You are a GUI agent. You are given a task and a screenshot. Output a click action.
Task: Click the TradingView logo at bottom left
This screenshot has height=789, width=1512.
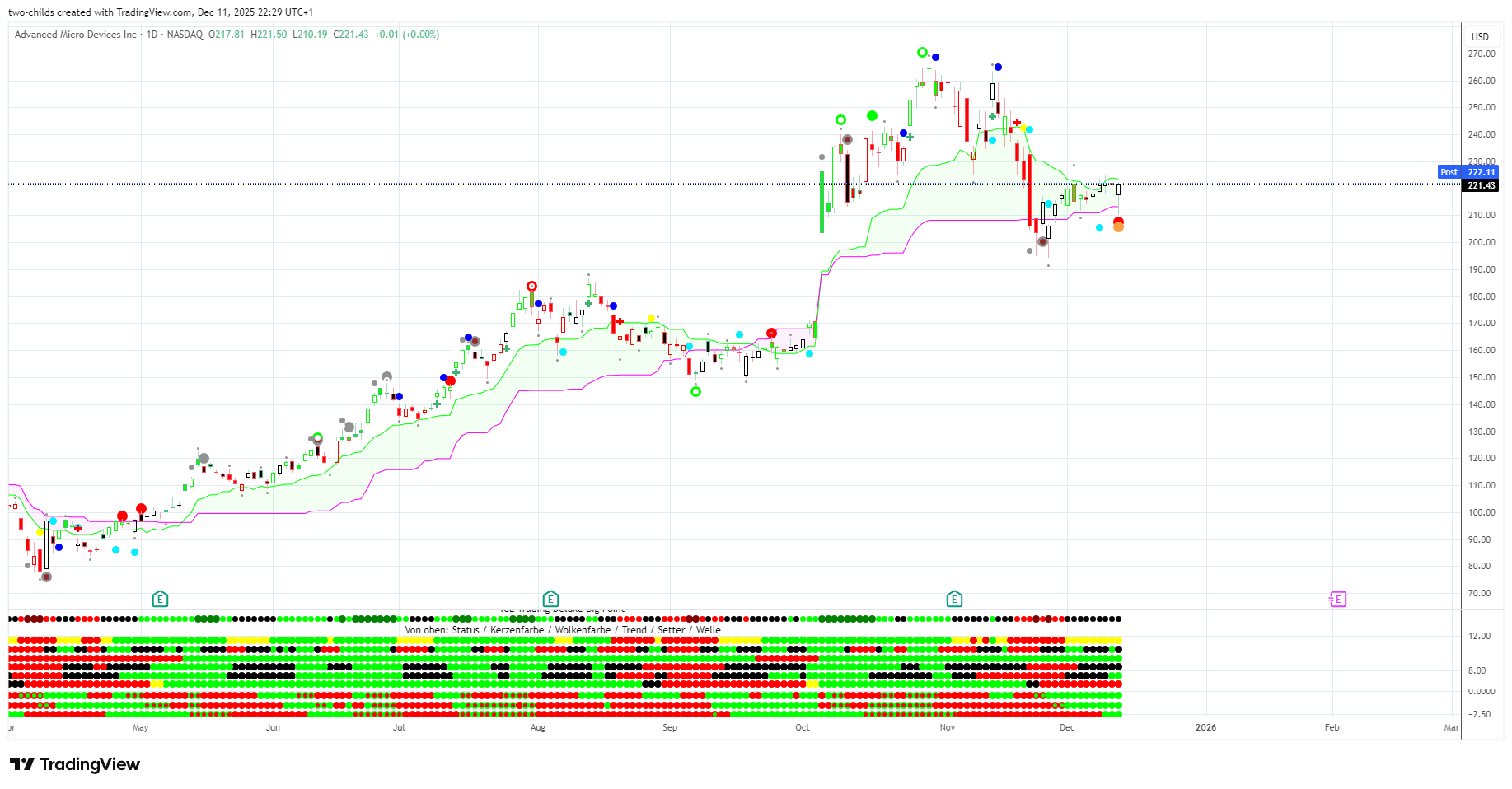[75, 764]
